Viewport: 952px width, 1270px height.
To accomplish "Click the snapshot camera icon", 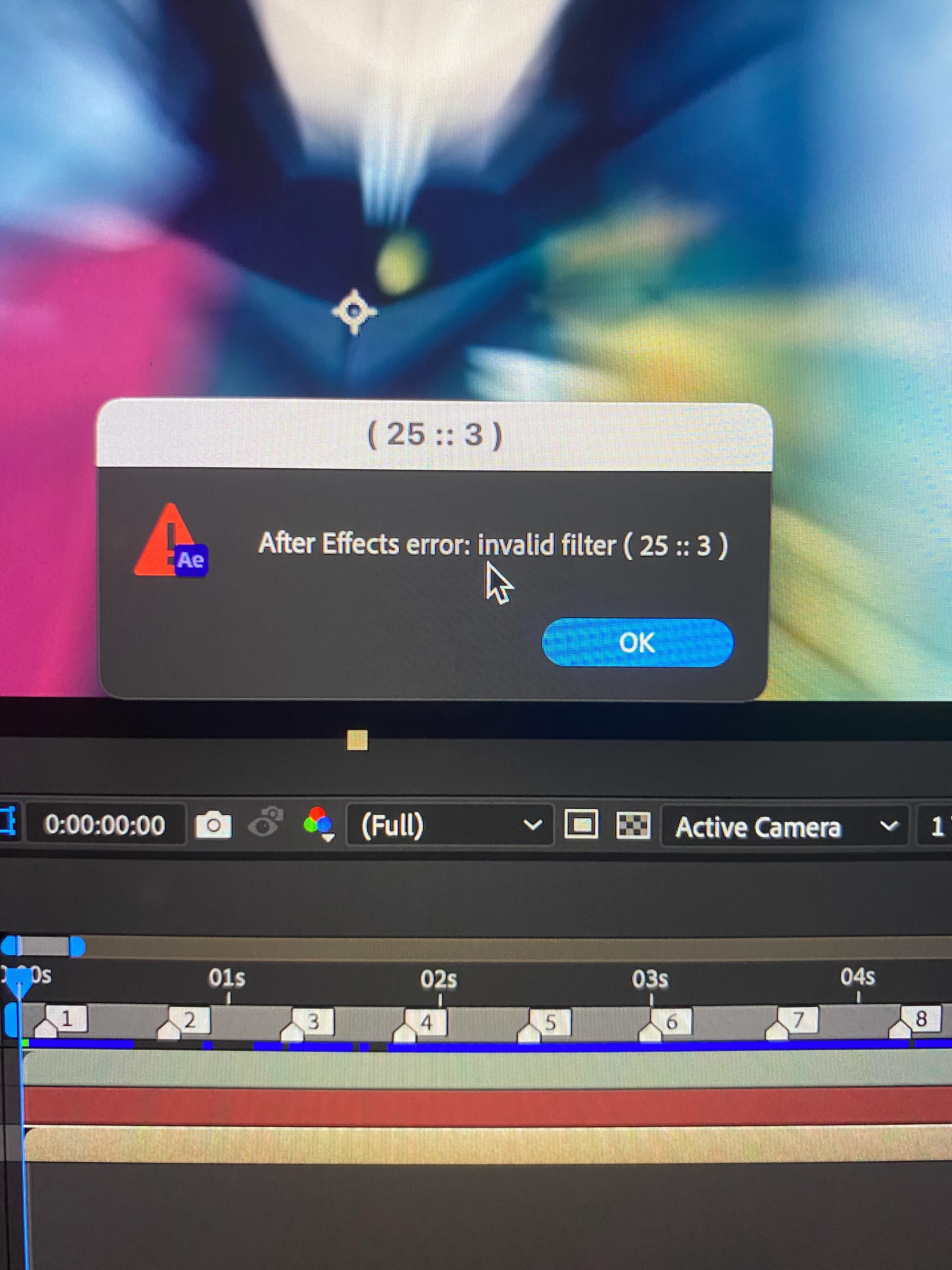I will click(x=213, y=826).
